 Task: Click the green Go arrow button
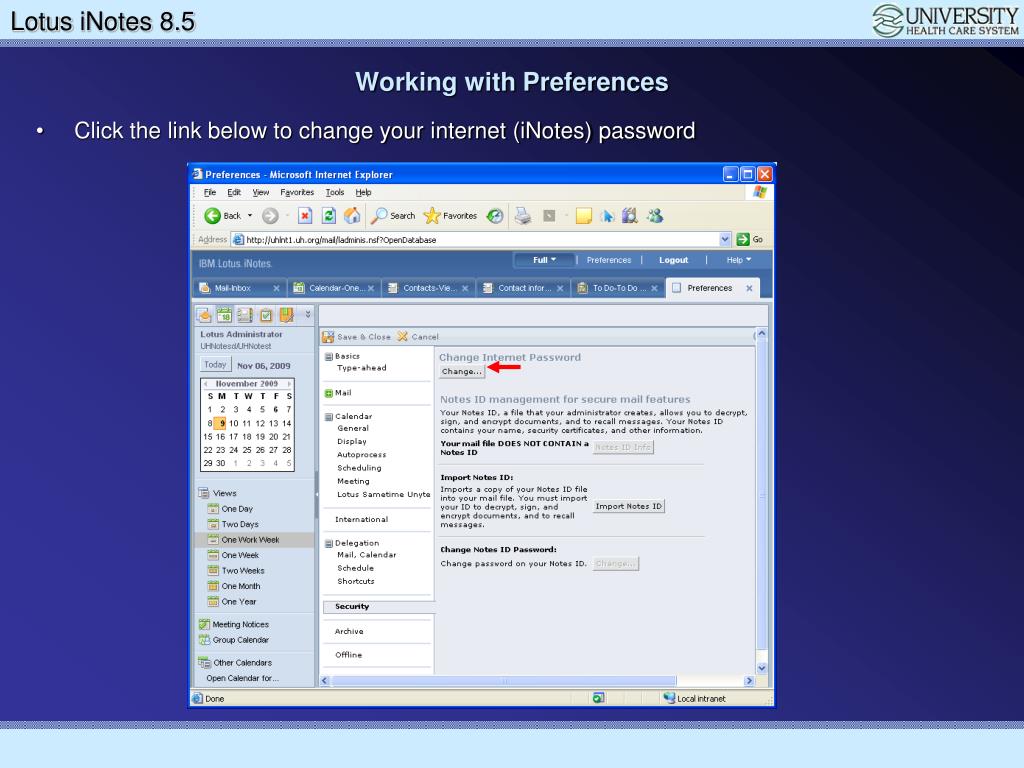click(x=743, y=239)
